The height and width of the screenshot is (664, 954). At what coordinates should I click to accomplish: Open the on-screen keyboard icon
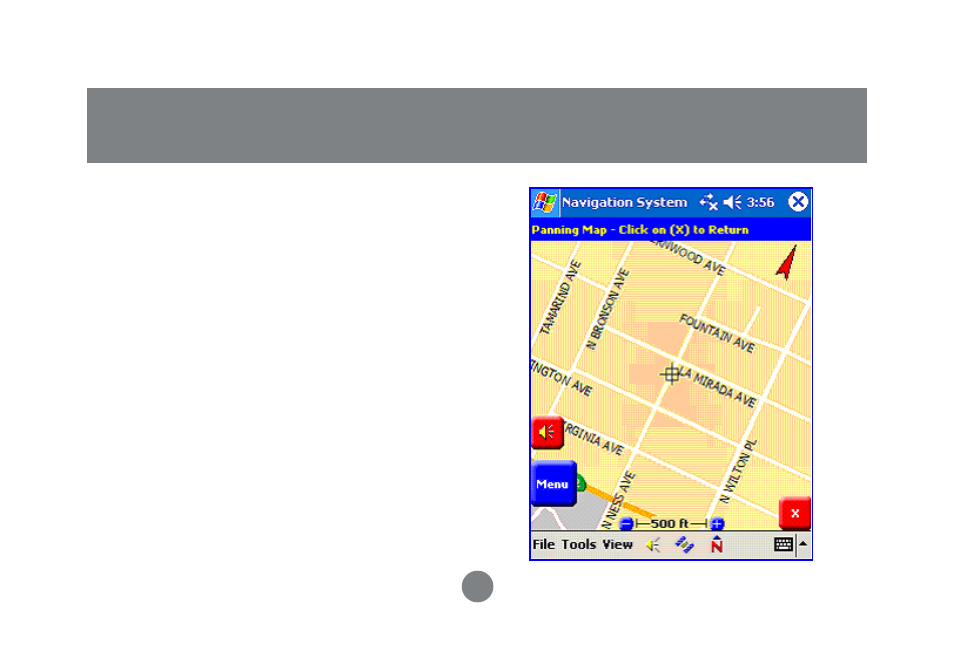(783, 544)
